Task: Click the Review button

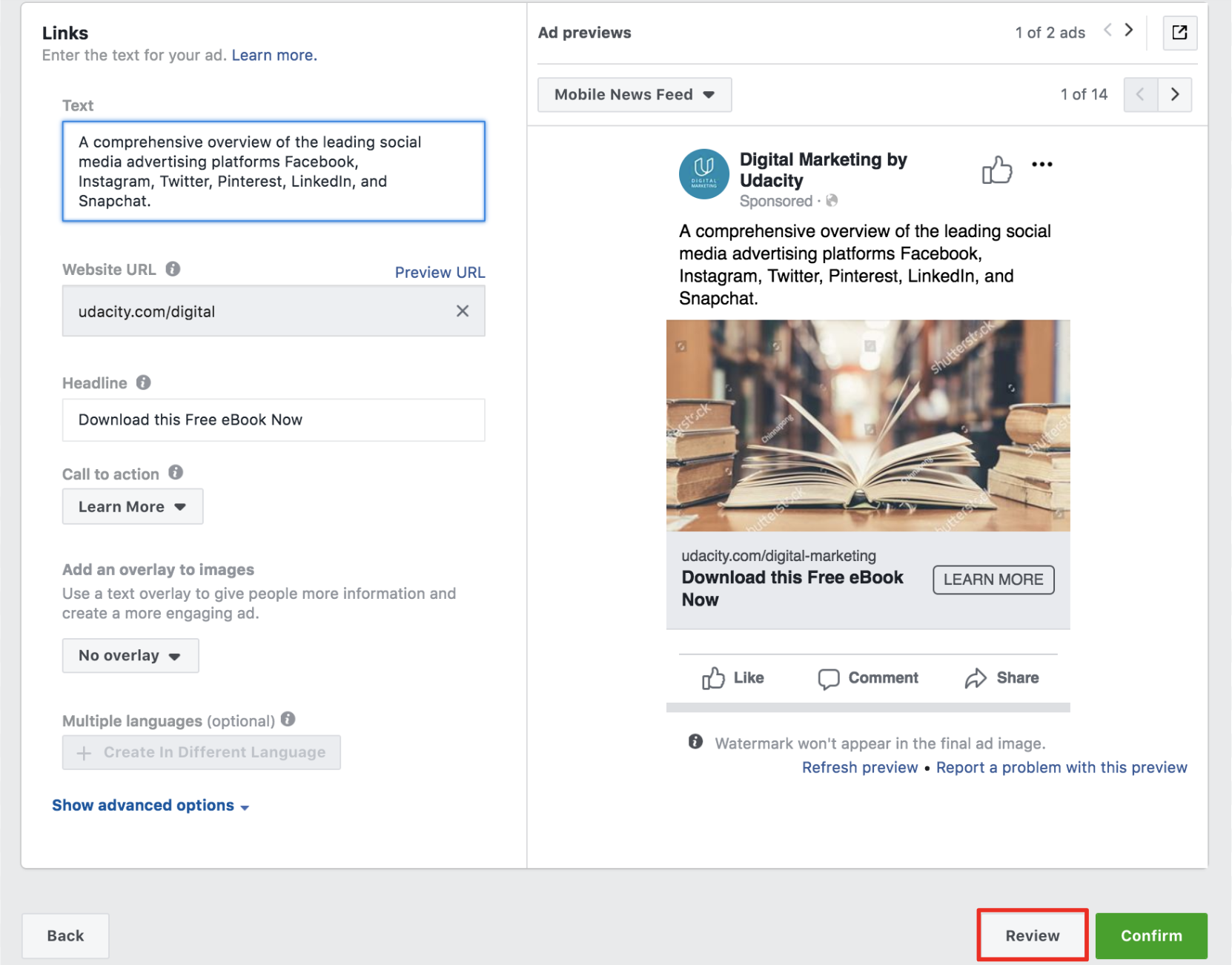Action: (x=1031, y=935)
